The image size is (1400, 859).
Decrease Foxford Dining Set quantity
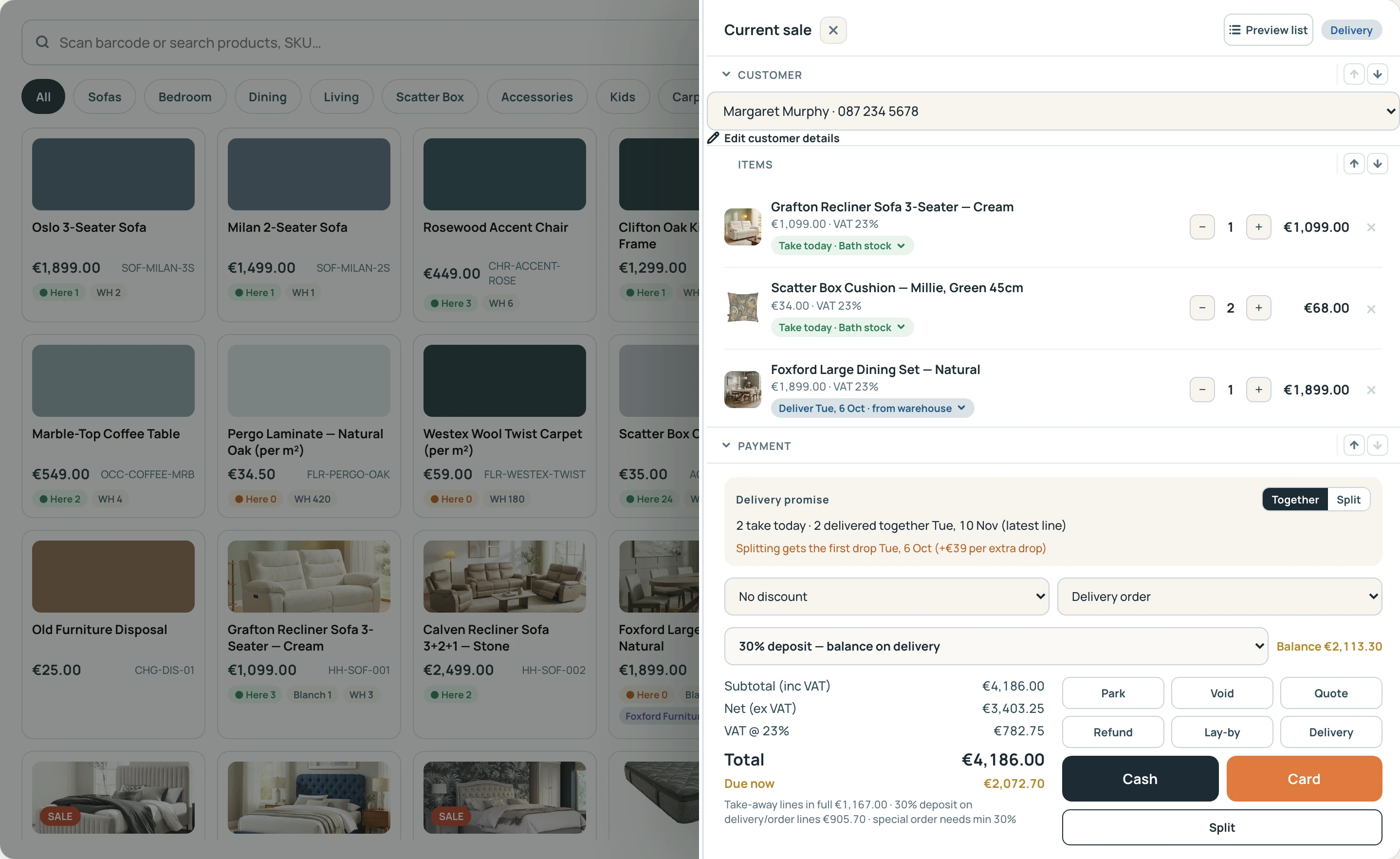1202,390
